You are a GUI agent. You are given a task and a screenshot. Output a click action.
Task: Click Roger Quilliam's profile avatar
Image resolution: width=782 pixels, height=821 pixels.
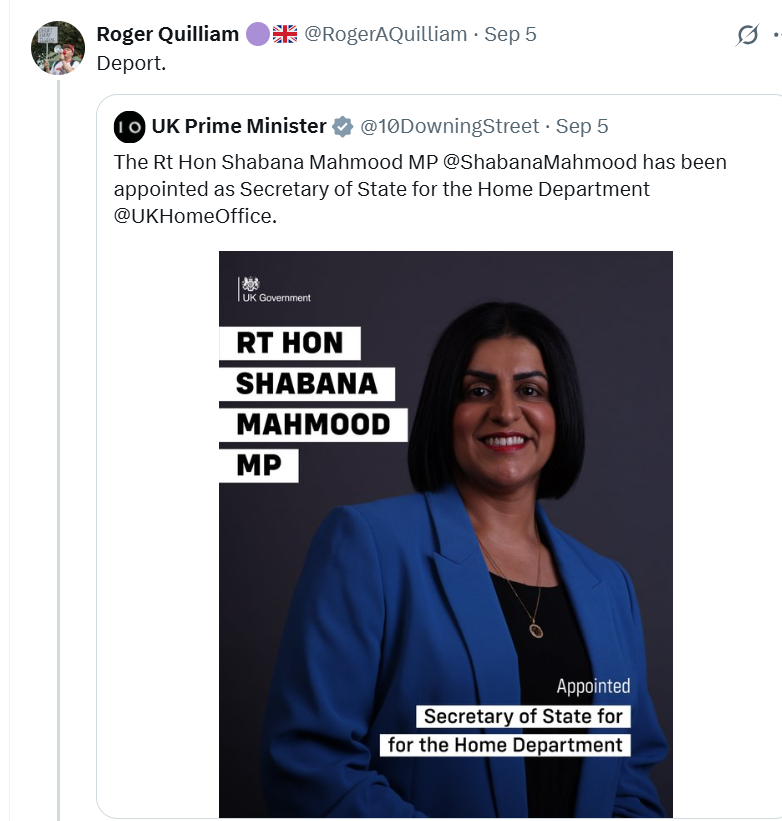(57, 48)
